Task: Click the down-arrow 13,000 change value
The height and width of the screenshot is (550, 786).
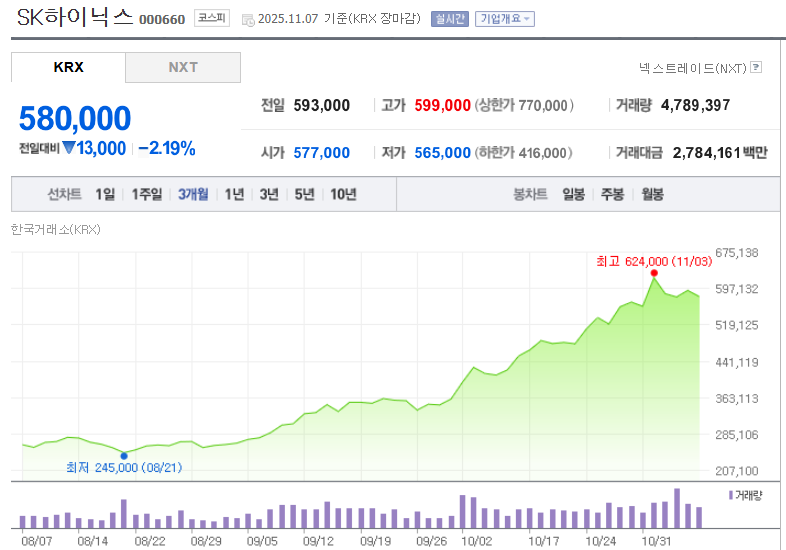Action: [x=94, y=148]
